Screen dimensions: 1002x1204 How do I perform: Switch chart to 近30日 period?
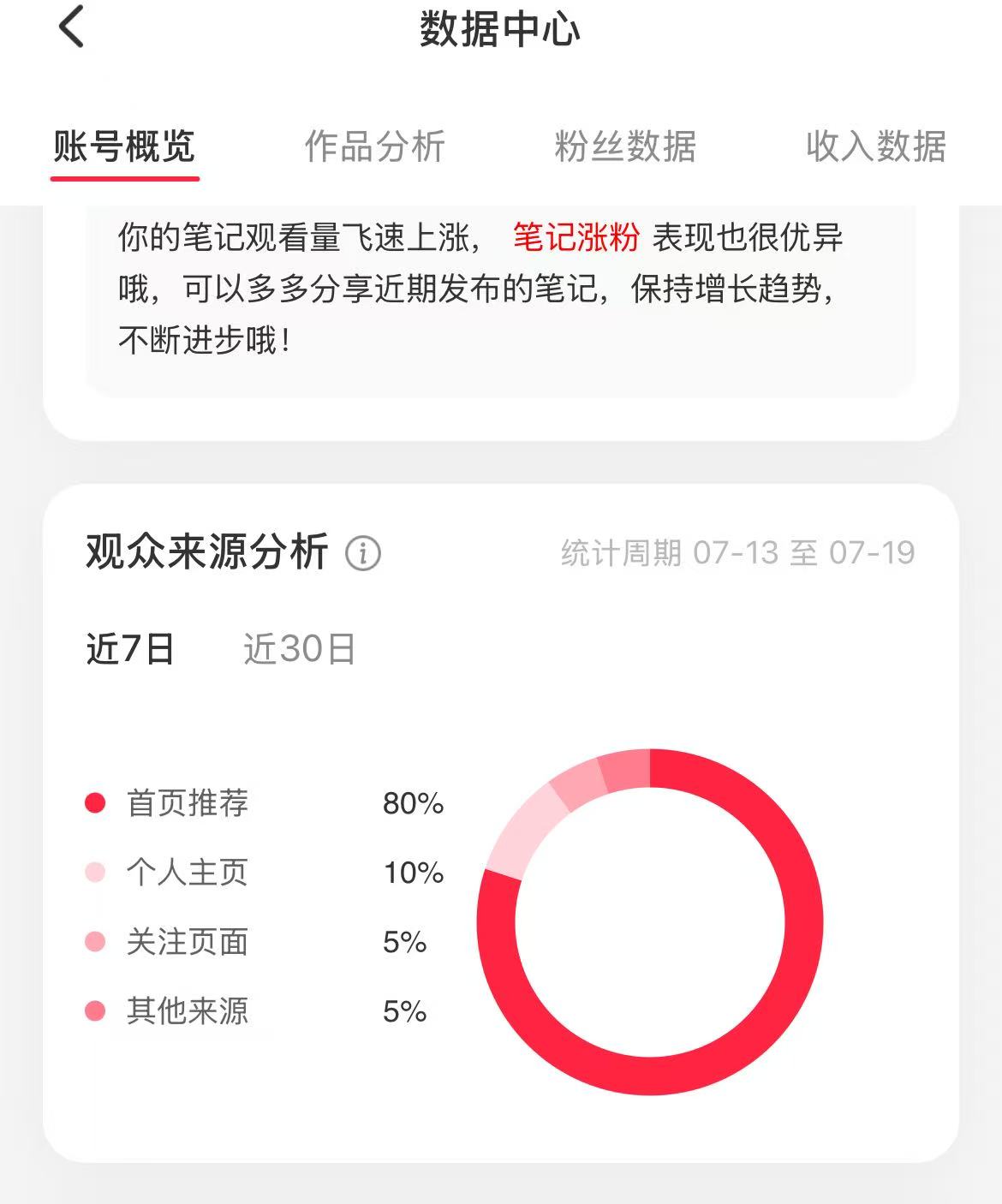pos(300,649)
